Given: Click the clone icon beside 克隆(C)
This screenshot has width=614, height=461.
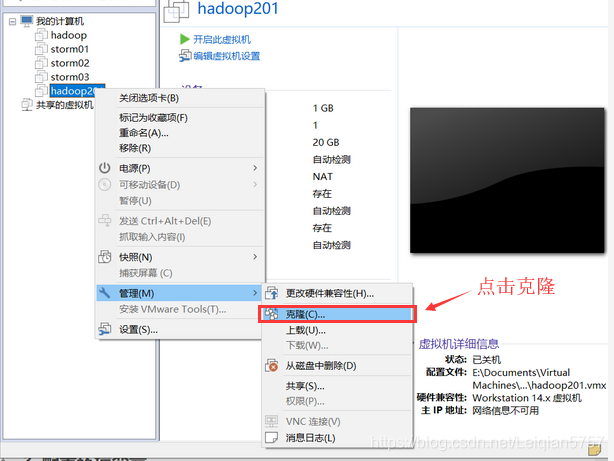Looking at the screenshot, I should pyautogui.click(x=272, y=314).
